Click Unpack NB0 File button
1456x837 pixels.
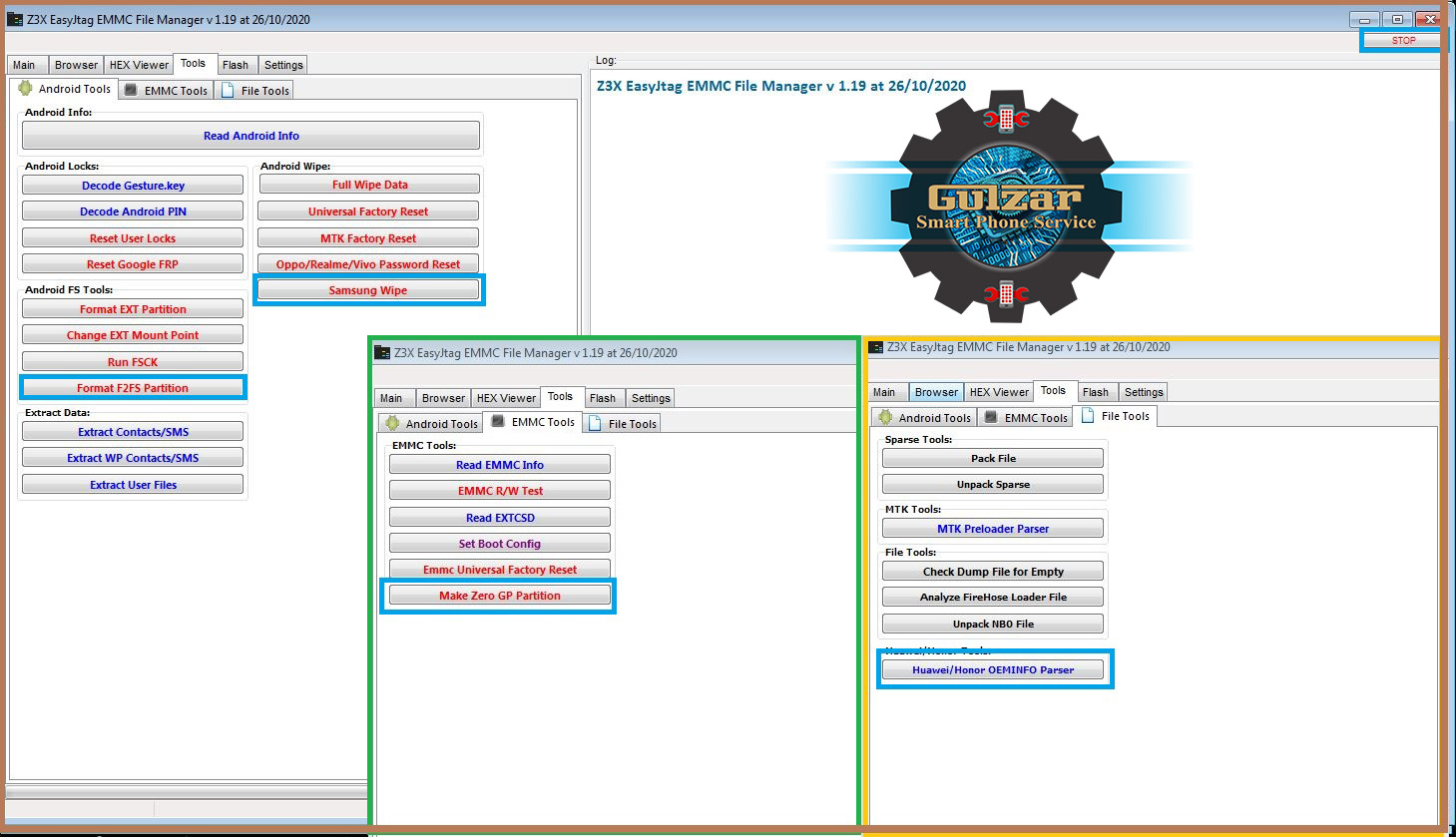tap(993, 625)
